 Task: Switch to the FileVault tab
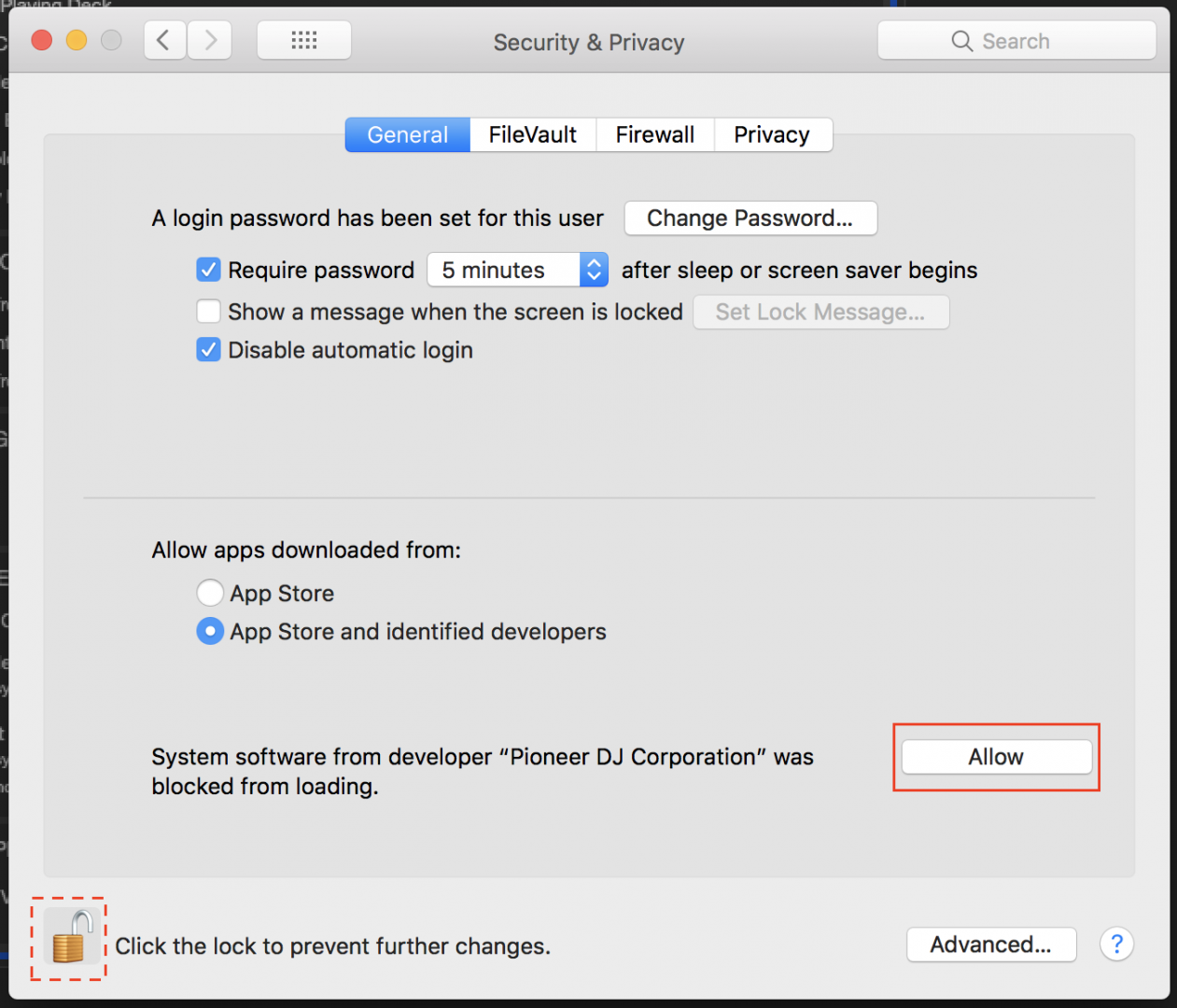pyautogui.click(x=533, y=134)
